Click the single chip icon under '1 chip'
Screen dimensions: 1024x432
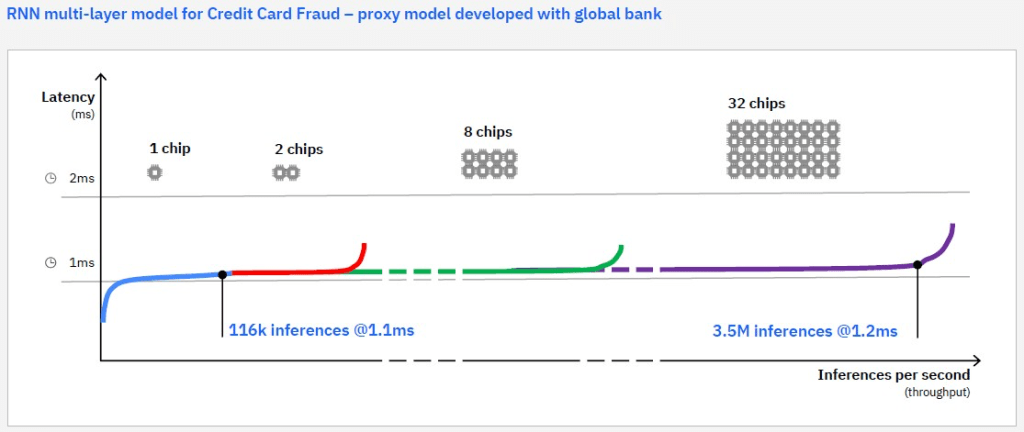pyautogui.click(x=155, y=173)
